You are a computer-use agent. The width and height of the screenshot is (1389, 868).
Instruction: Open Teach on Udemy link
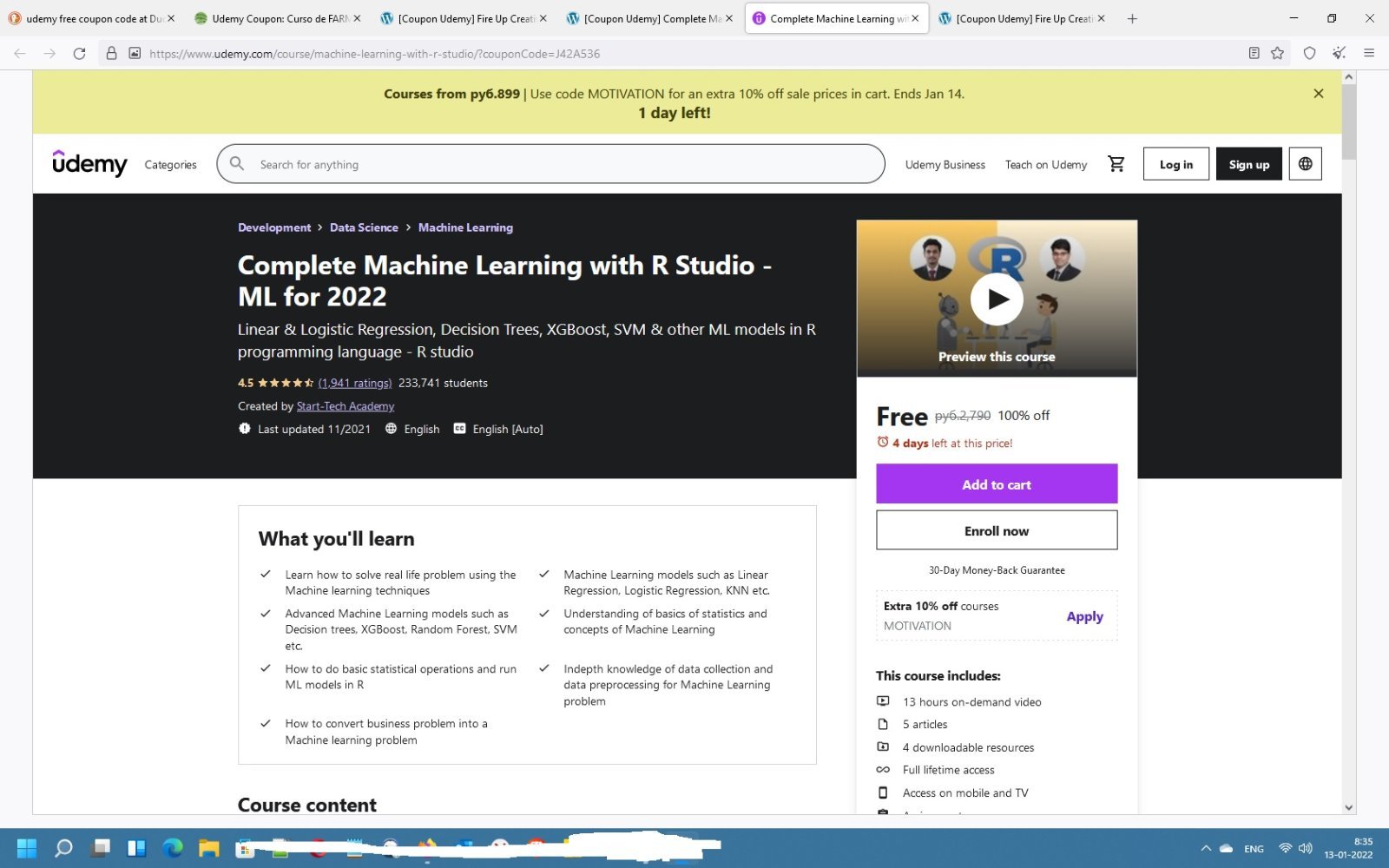point(1046,164)
